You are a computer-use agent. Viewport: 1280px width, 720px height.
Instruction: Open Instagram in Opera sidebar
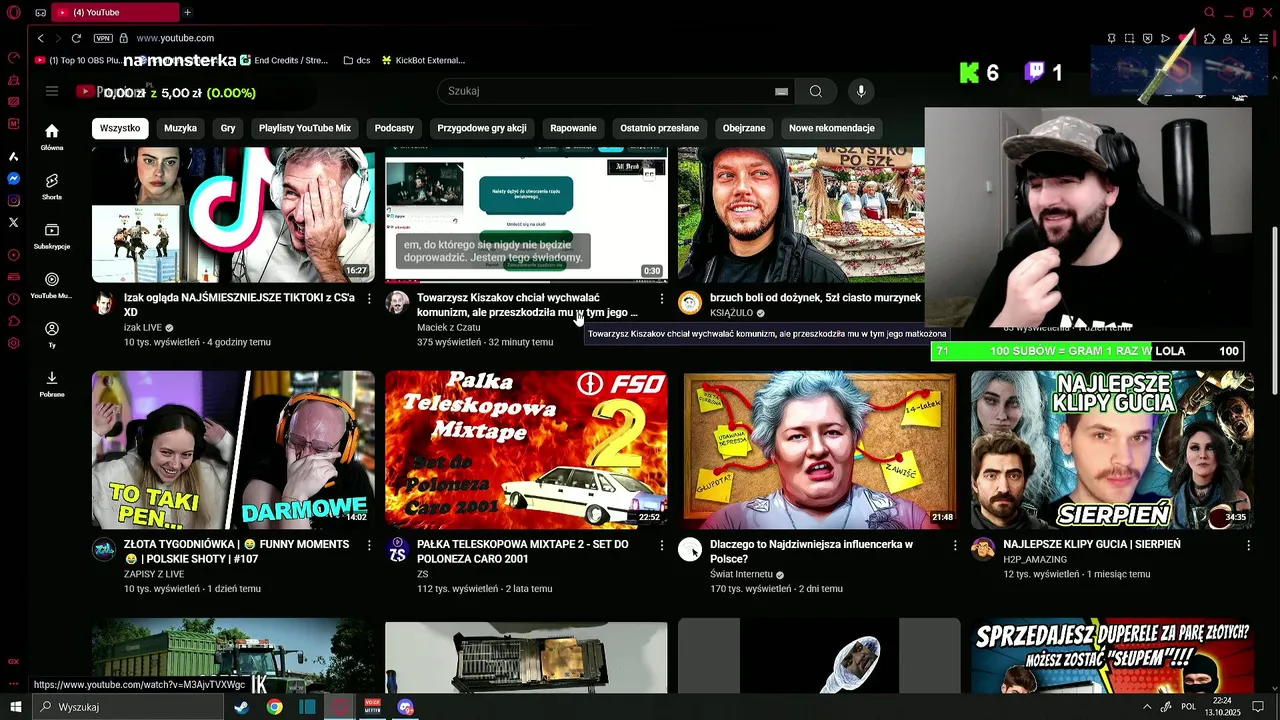point(14,200)
